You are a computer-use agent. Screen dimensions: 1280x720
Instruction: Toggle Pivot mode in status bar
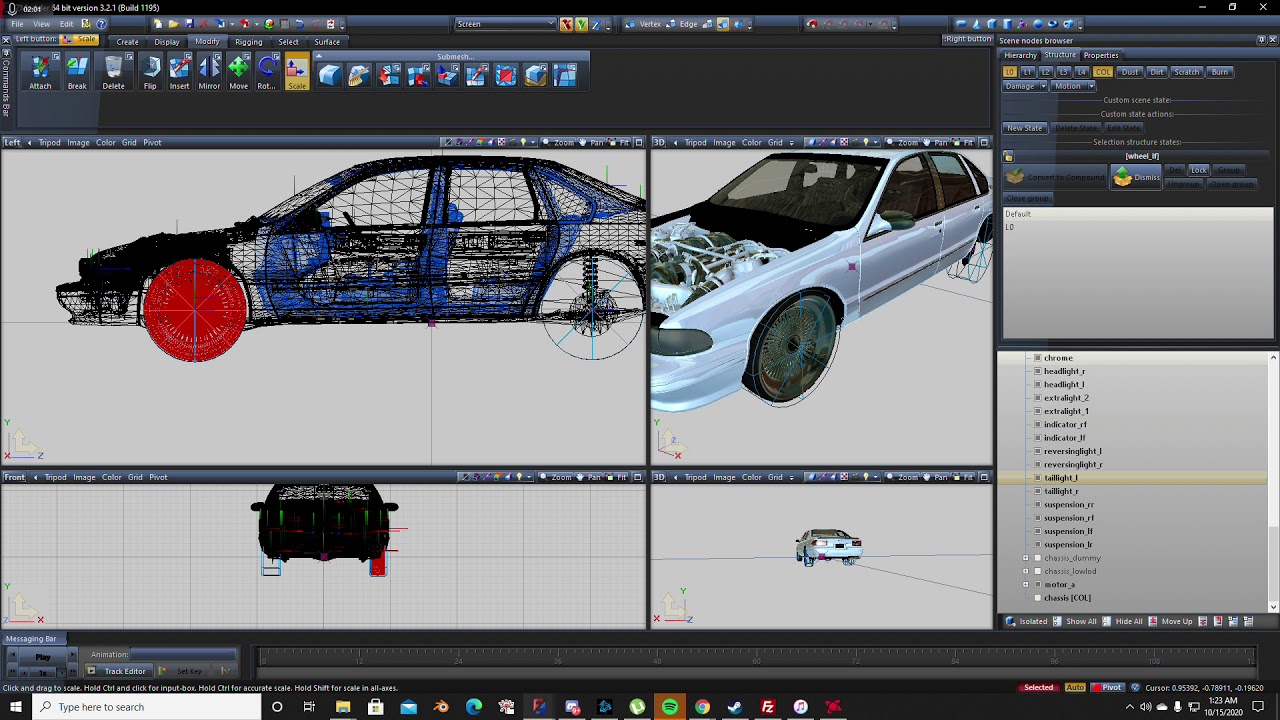click(x=1108, y=687)
